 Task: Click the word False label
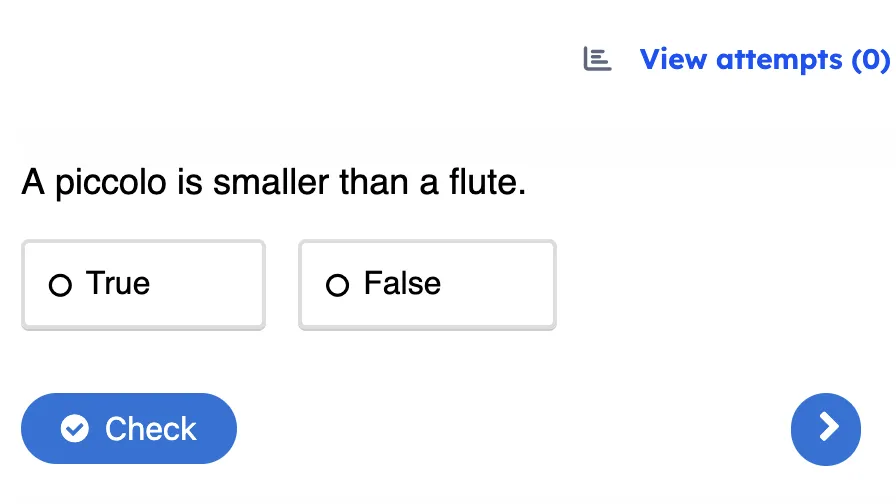[x=402, y=284]
